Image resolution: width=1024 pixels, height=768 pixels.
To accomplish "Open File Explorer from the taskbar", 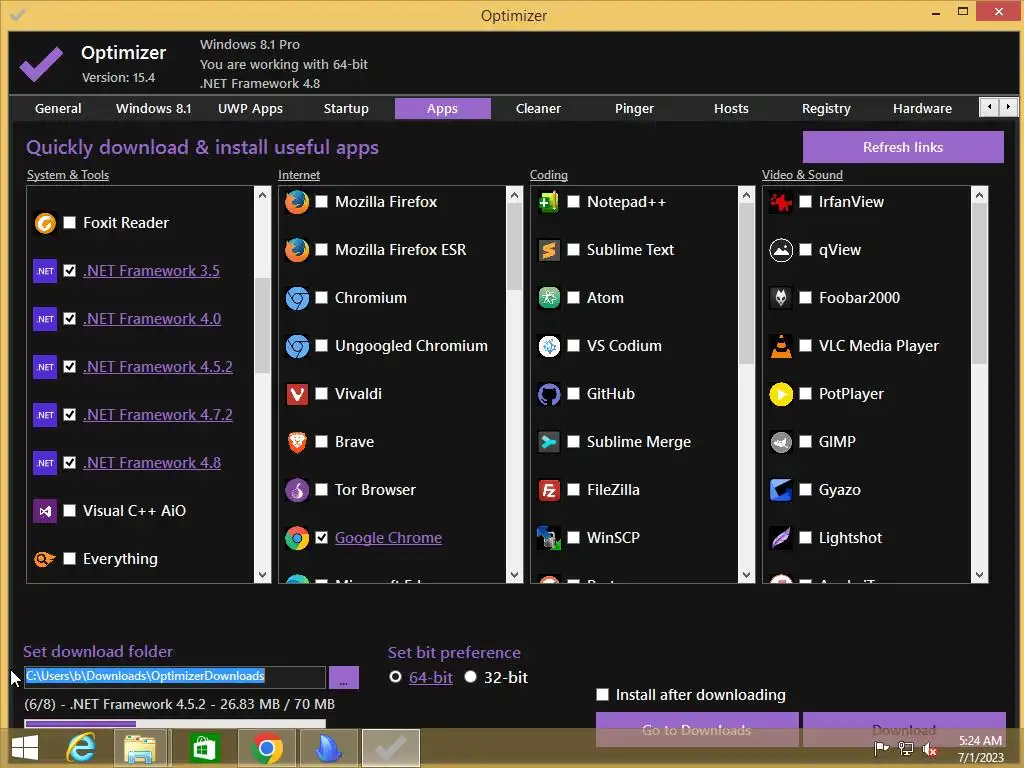I will point(140,748).
